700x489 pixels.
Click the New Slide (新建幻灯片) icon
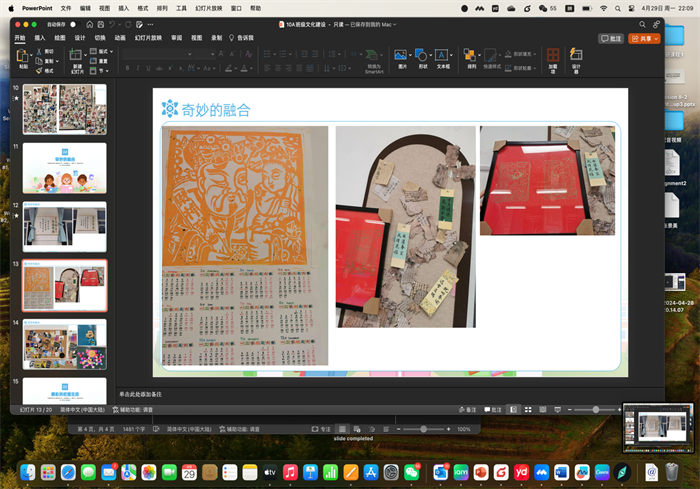75,55
